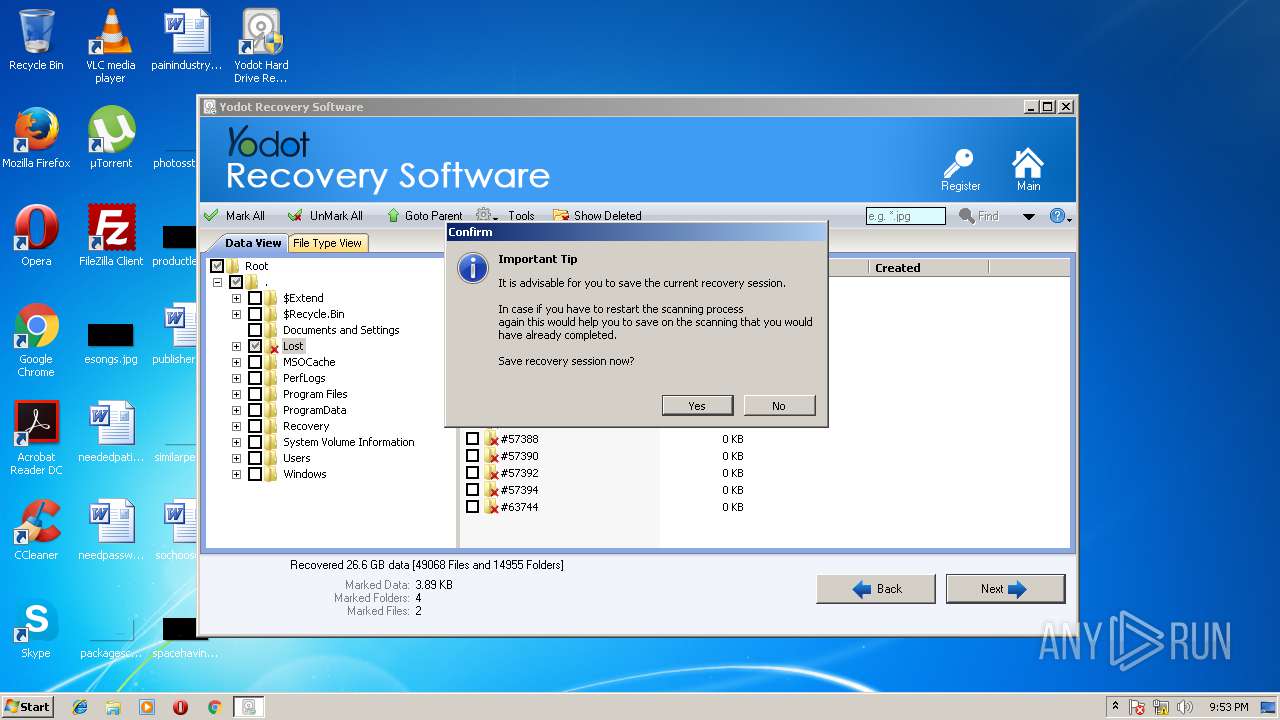The height and width of the screenshot is (720, 1280).
Task: Toggle the PerfLogs checkbox
Action: coord(255,378)
